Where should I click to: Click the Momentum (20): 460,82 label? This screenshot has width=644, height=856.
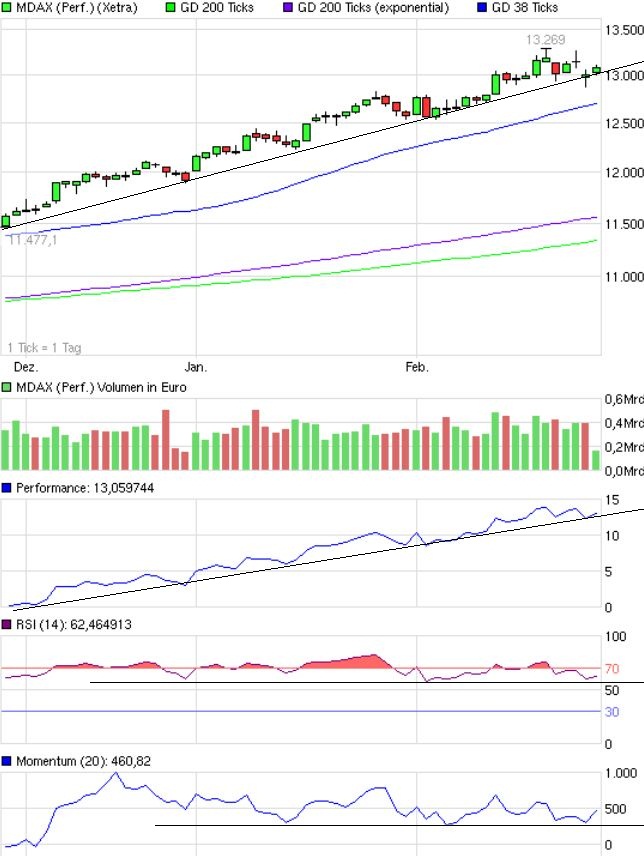(x=83, y=761)
